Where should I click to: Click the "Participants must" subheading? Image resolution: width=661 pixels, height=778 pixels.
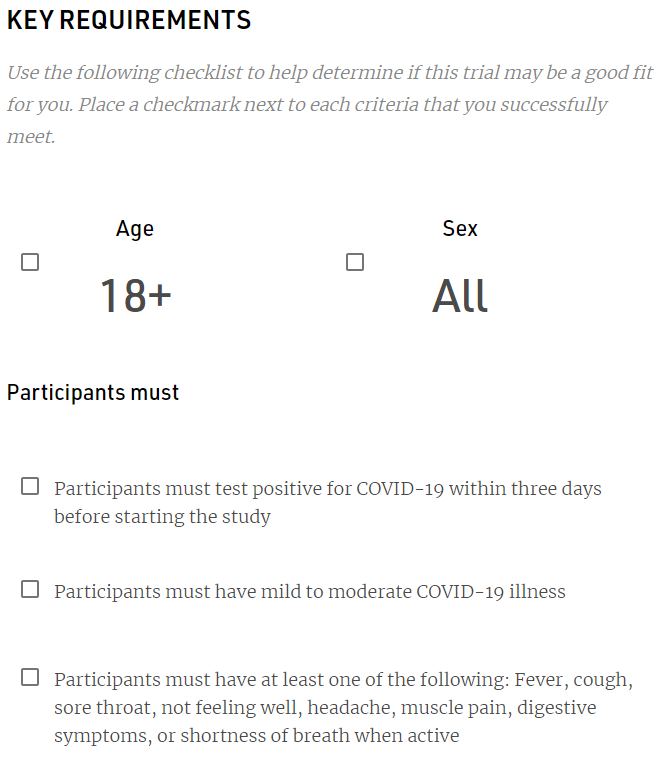point(93,392)
